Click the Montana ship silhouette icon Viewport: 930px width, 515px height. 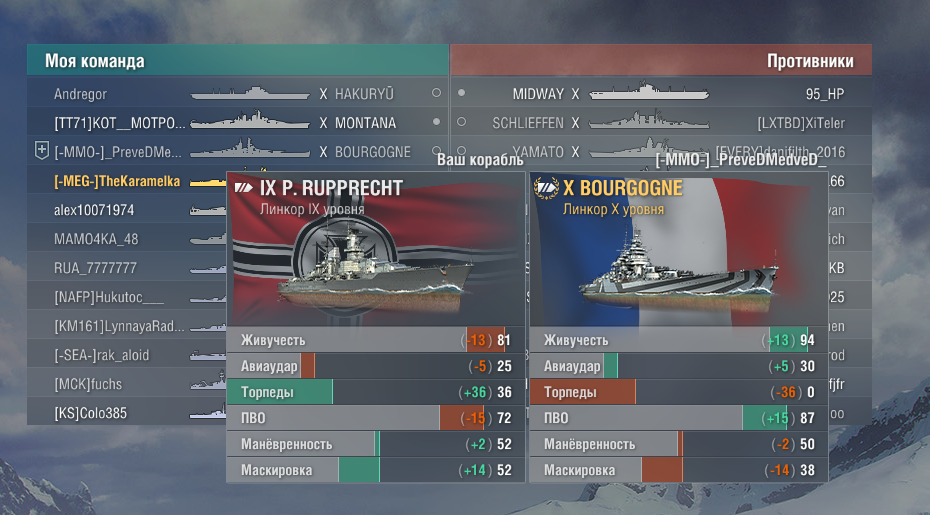click(250, 120)
